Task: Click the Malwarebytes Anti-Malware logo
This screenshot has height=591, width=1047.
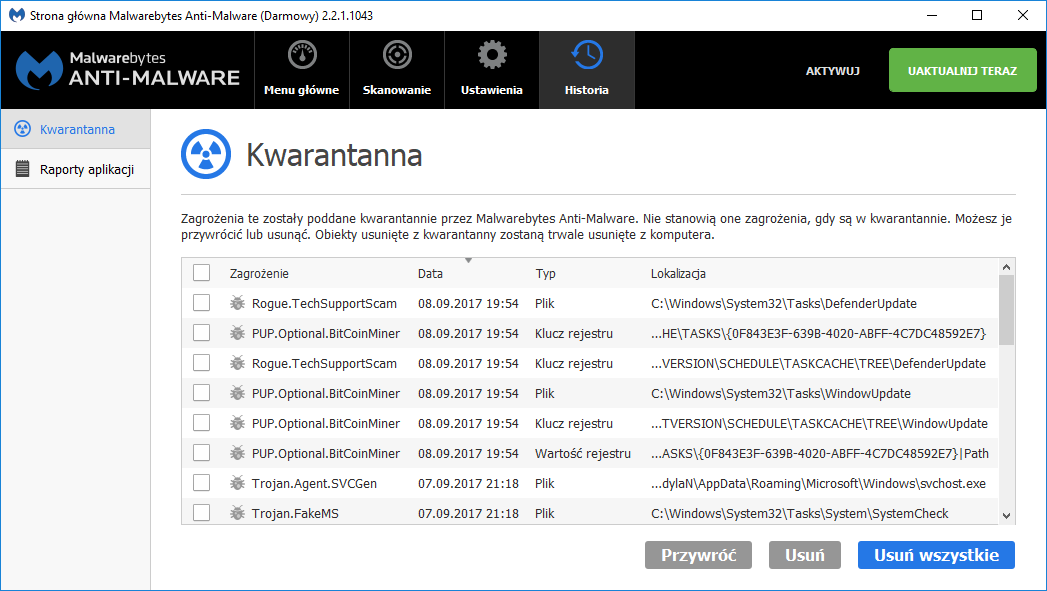Action: pos(128,69)
